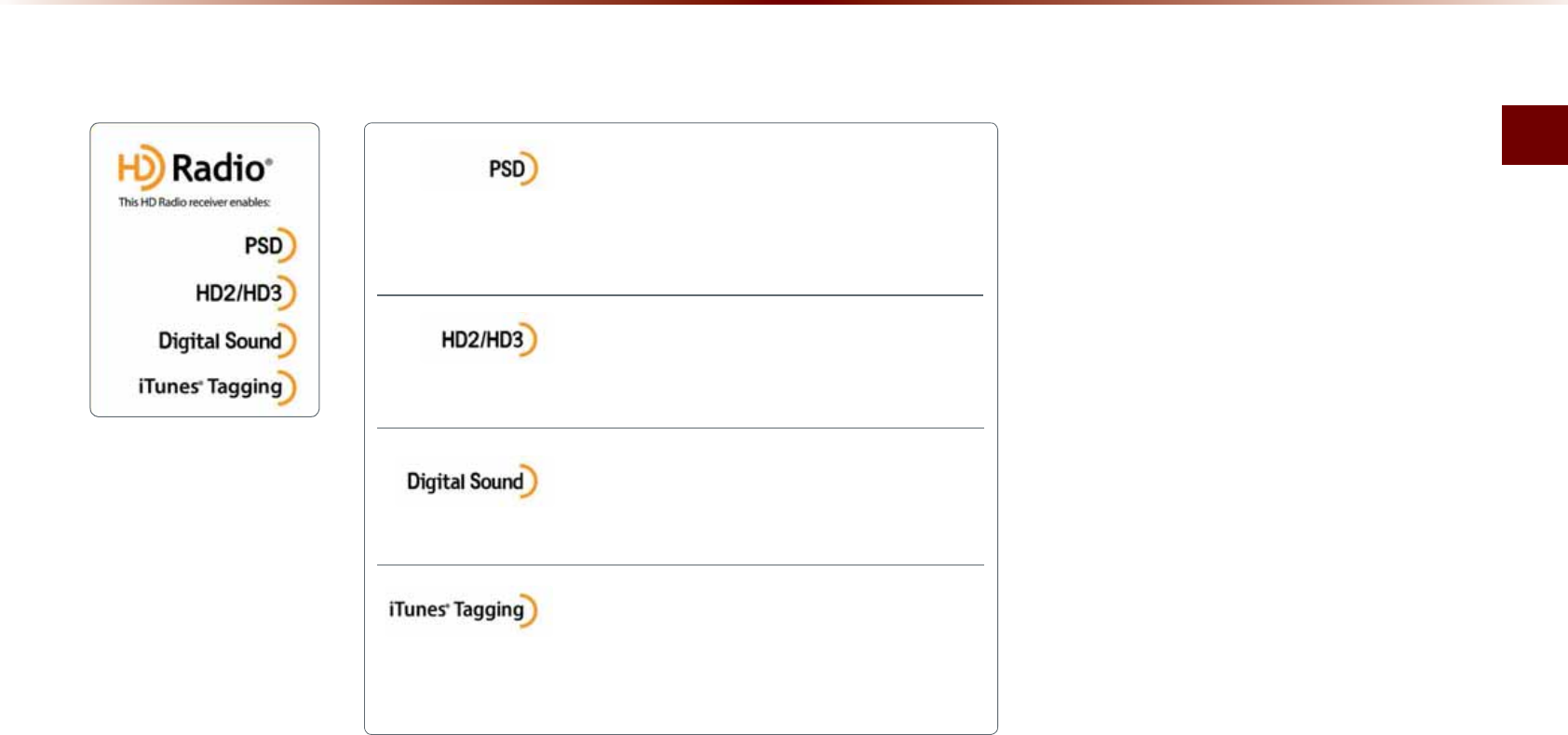
Task: Select the Digital Sound icon in the right panel
Action: click(472, 482)
